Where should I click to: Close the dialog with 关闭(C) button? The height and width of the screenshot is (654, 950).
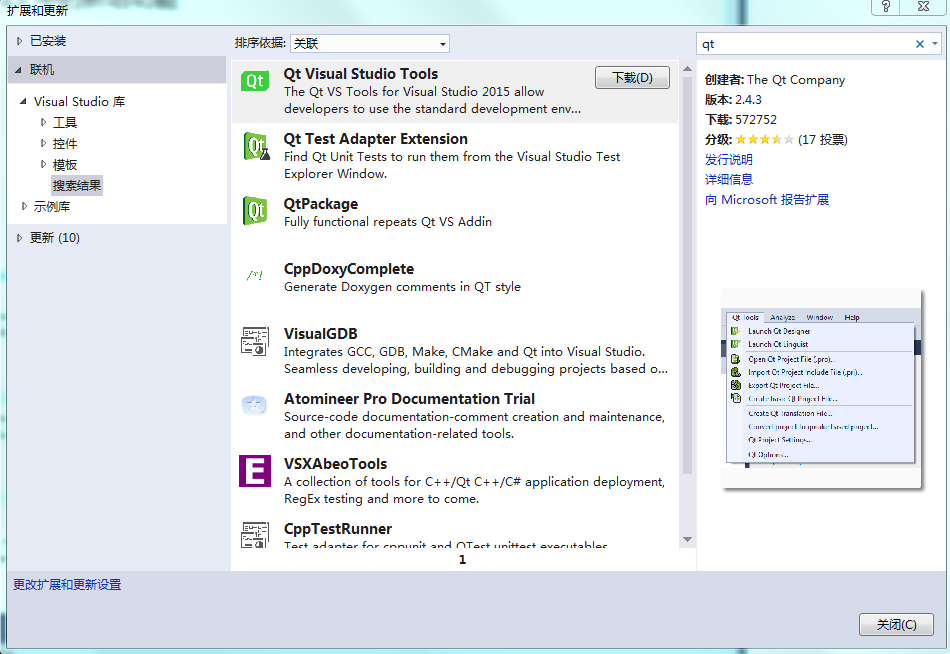(896, 624)
